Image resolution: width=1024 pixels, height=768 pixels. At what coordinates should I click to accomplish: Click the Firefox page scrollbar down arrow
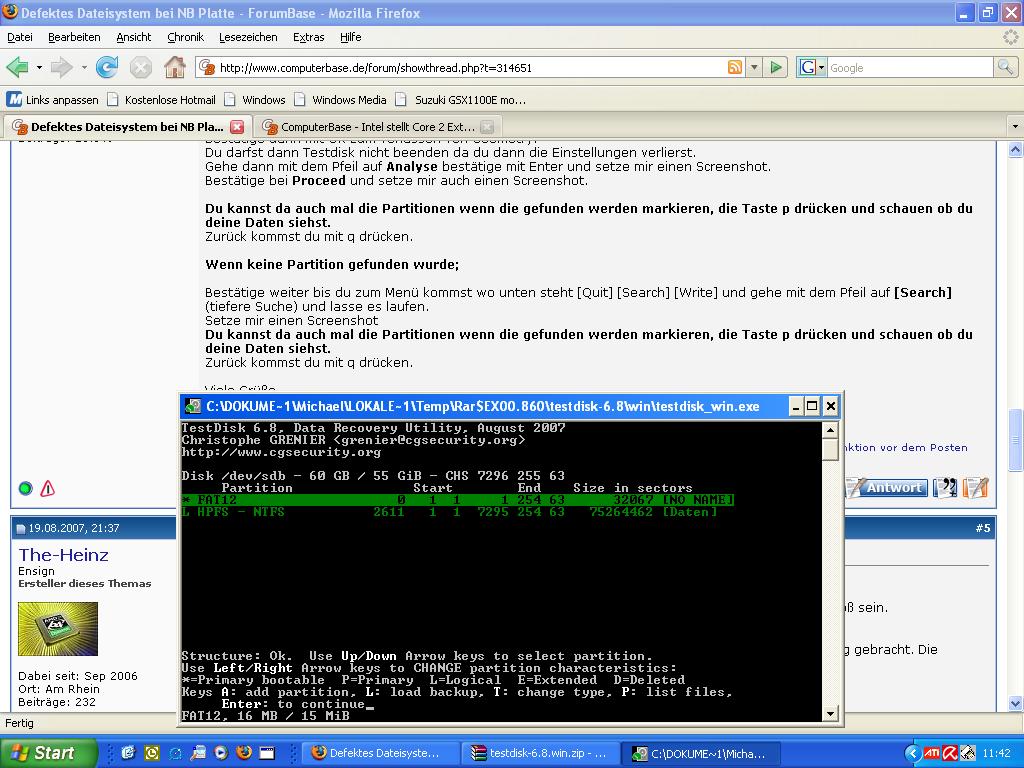click(x=1016, y=703)
